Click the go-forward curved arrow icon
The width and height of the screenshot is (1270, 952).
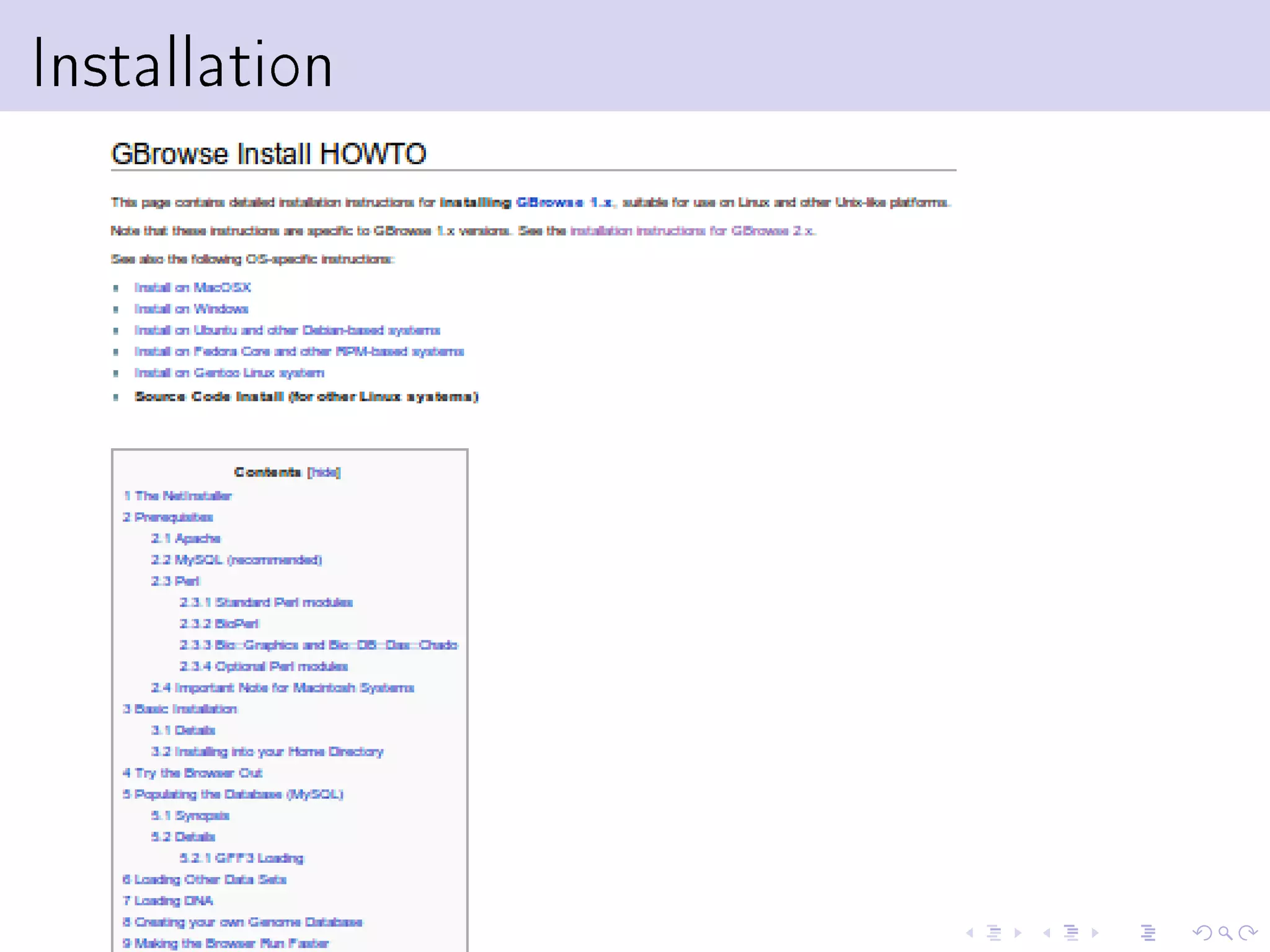[1248, 933]
